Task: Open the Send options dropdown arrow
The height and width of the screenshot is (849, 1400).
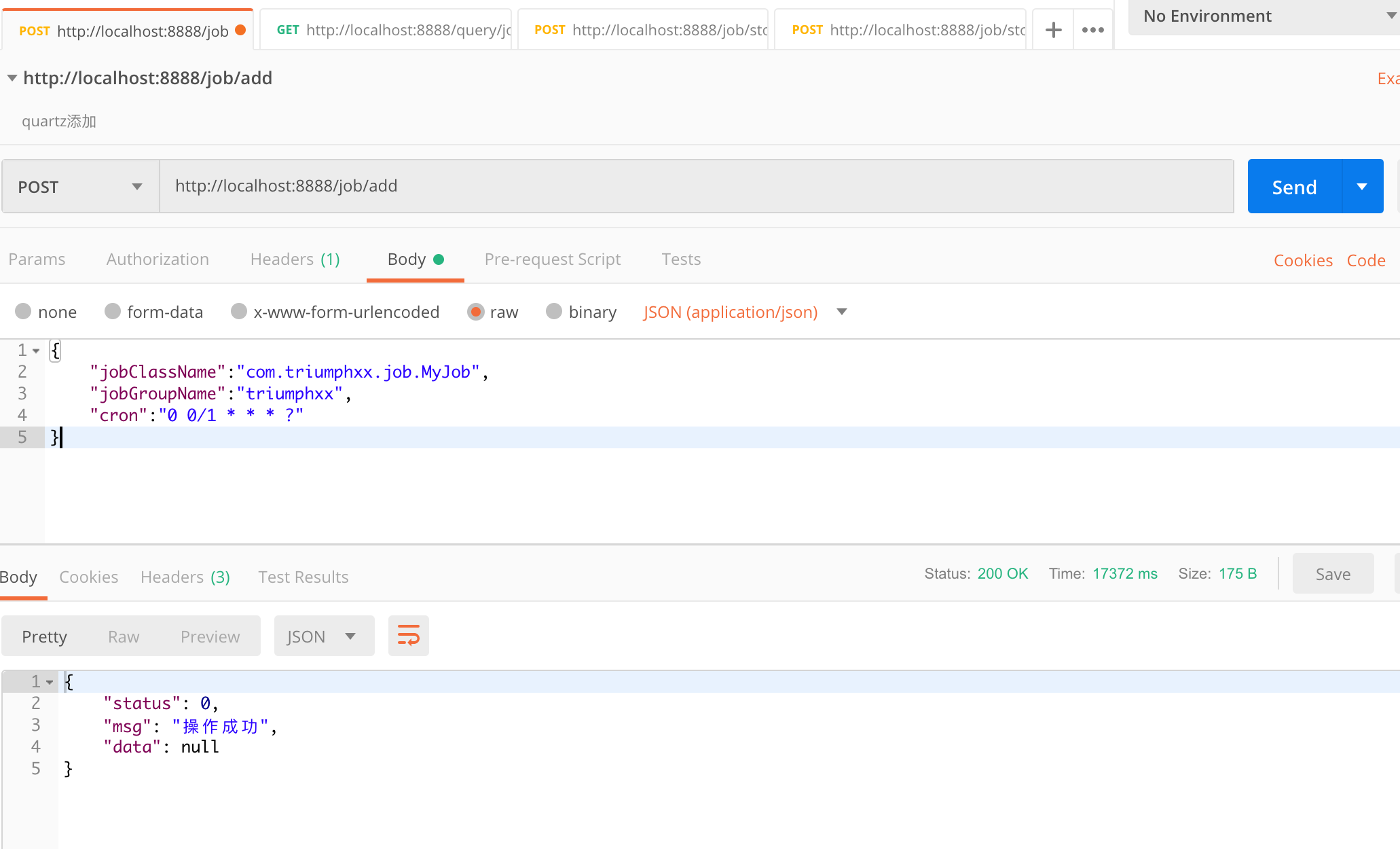Action: (x=1363, y=186)
